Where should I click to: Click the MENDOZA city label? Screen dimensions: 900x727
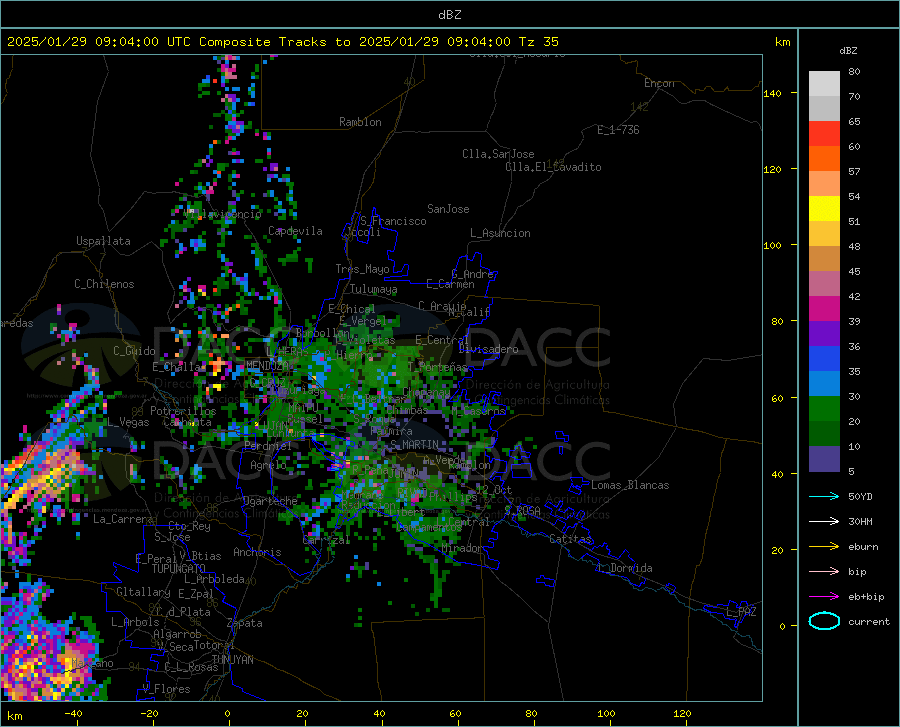coord(267,366)
